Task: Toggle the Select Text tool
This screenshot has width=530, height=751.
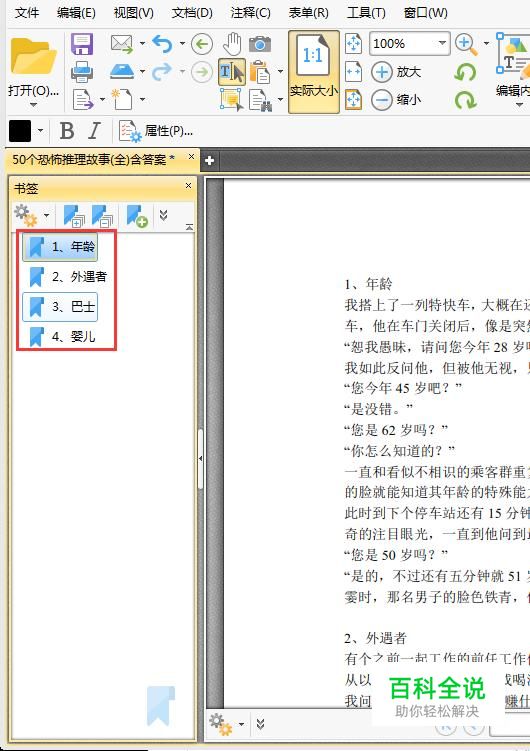Action: (232, 72)
